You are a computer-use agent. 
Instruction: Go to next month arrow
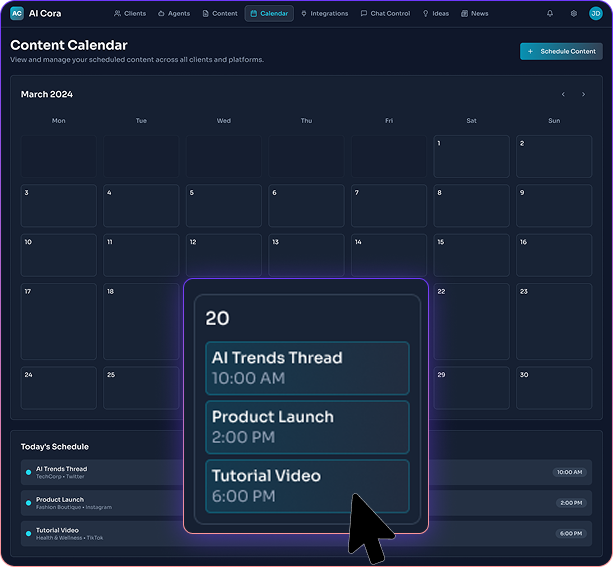pos(584,94)
